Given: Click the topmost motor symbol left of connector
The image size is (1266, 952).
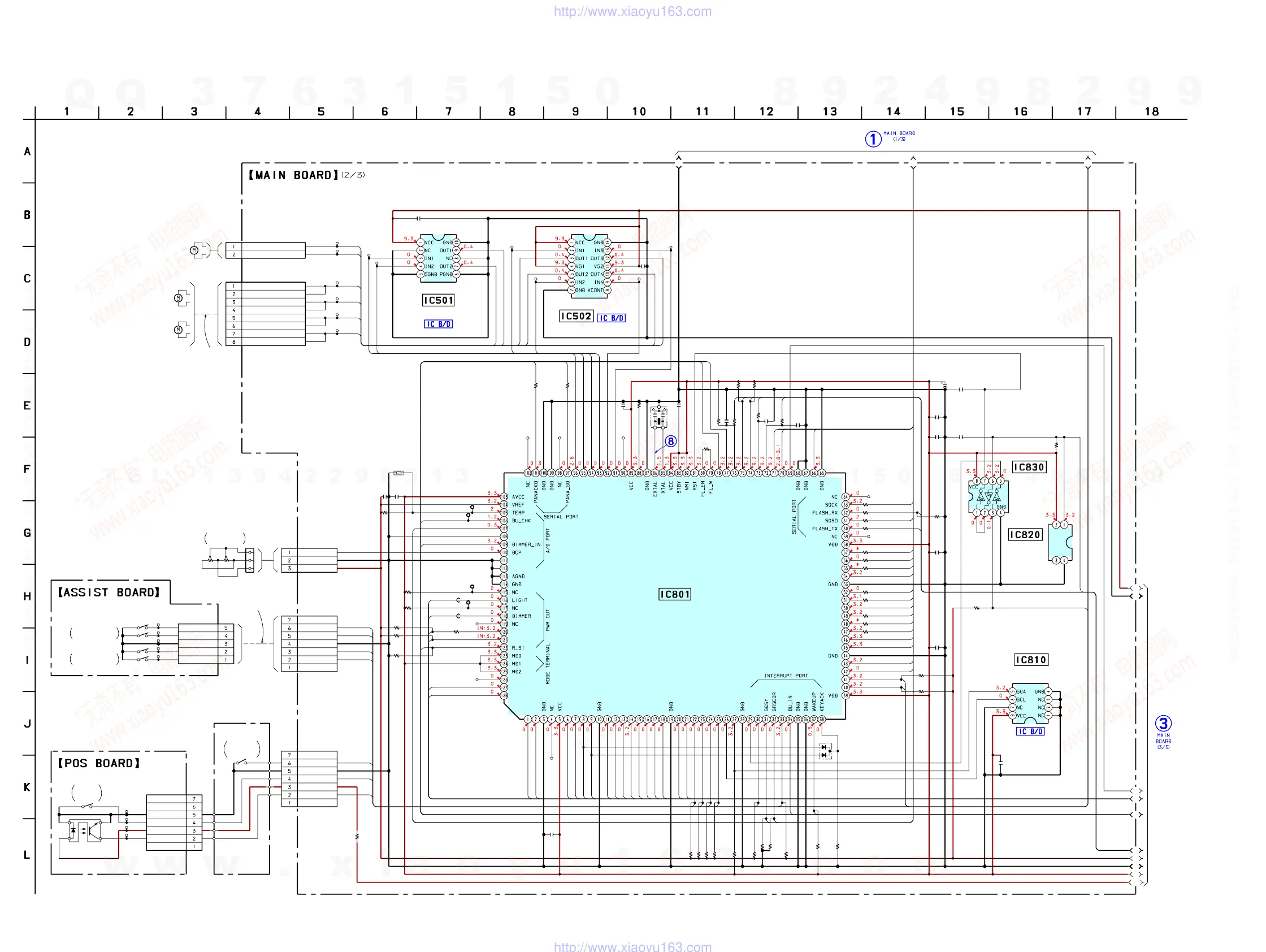Looking at the screenshot, I should coord(194,250).
